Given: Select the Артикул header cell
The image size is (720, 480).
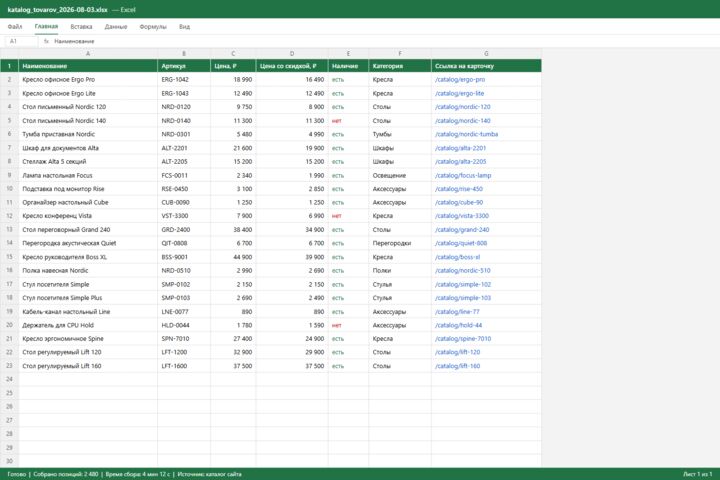Looking at the screenshot, I should click(184, 66).
